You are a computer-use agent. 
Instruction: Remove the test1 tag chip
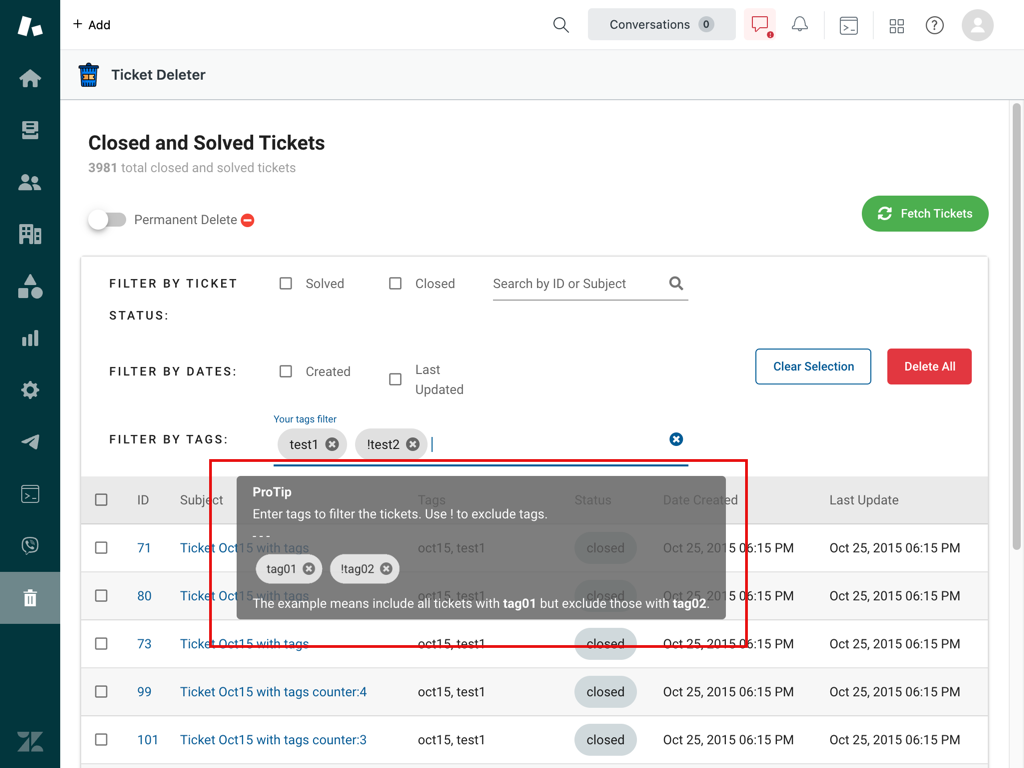[332, 444]
